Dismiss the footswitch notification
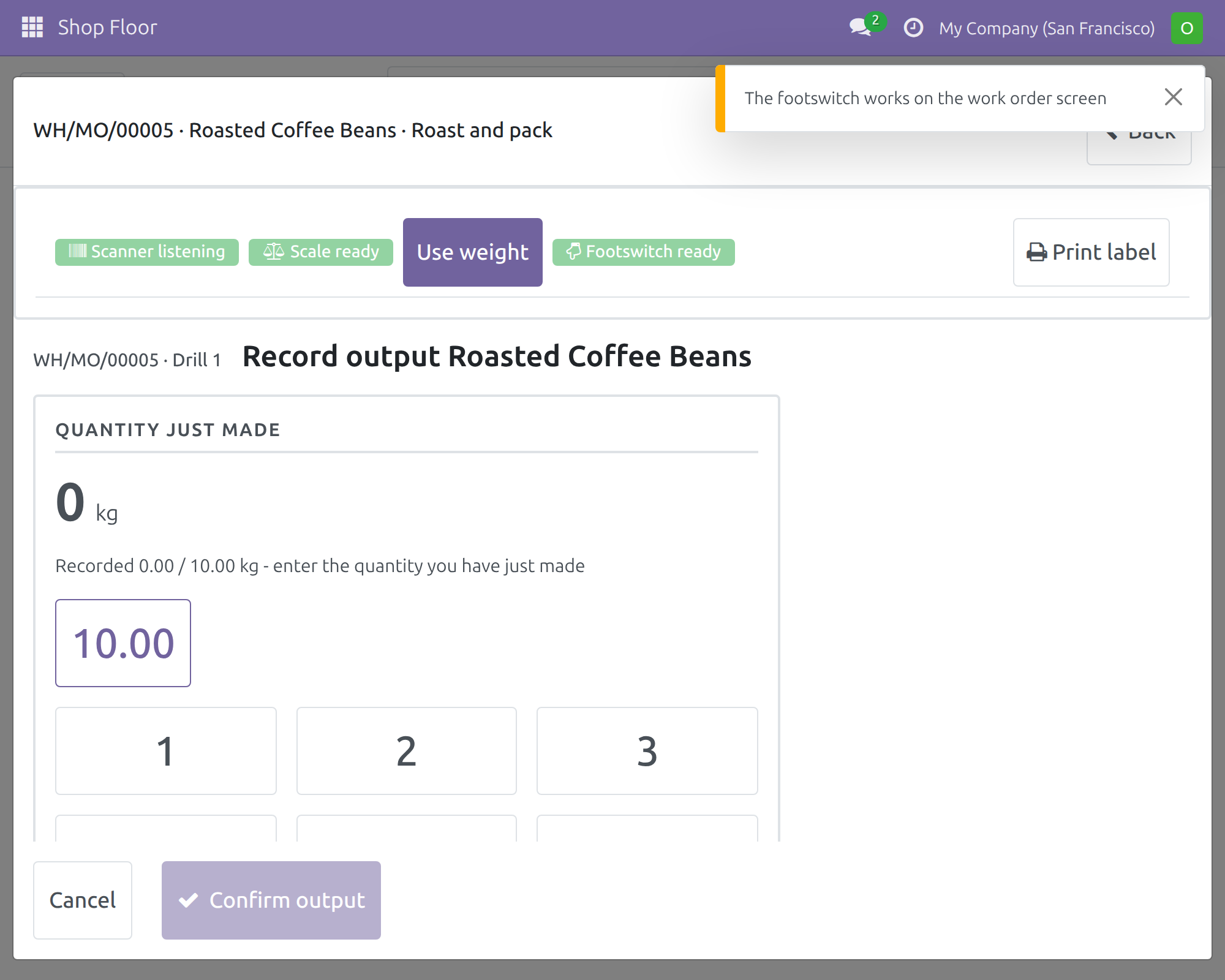The width and height of the screenshot is (1225, 980). [x=1173, y=97]
